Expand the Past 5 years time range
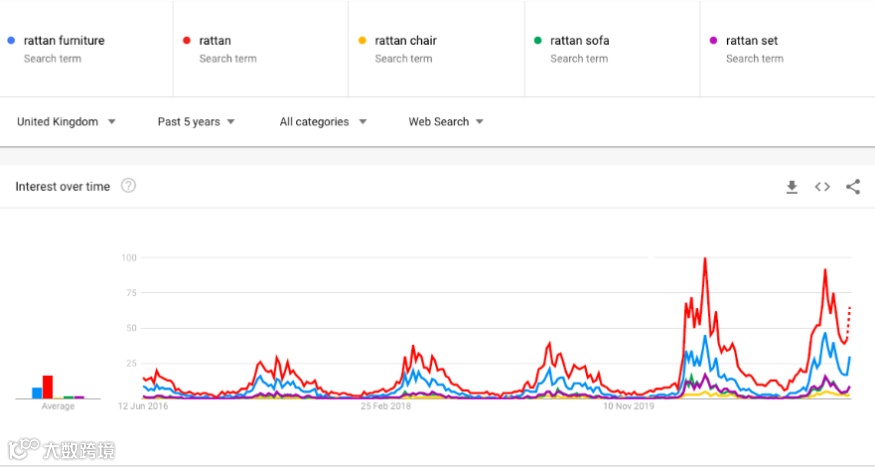The width and height of the screenshot is (875, 467). pyautogui.click(x=196, y=122)
